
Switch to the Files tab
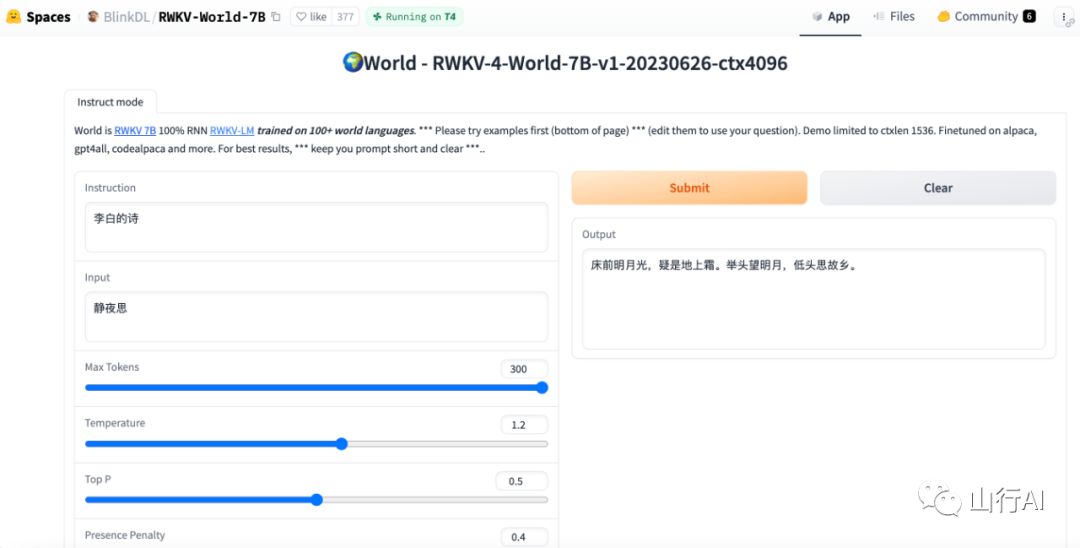tap(894, 17)
